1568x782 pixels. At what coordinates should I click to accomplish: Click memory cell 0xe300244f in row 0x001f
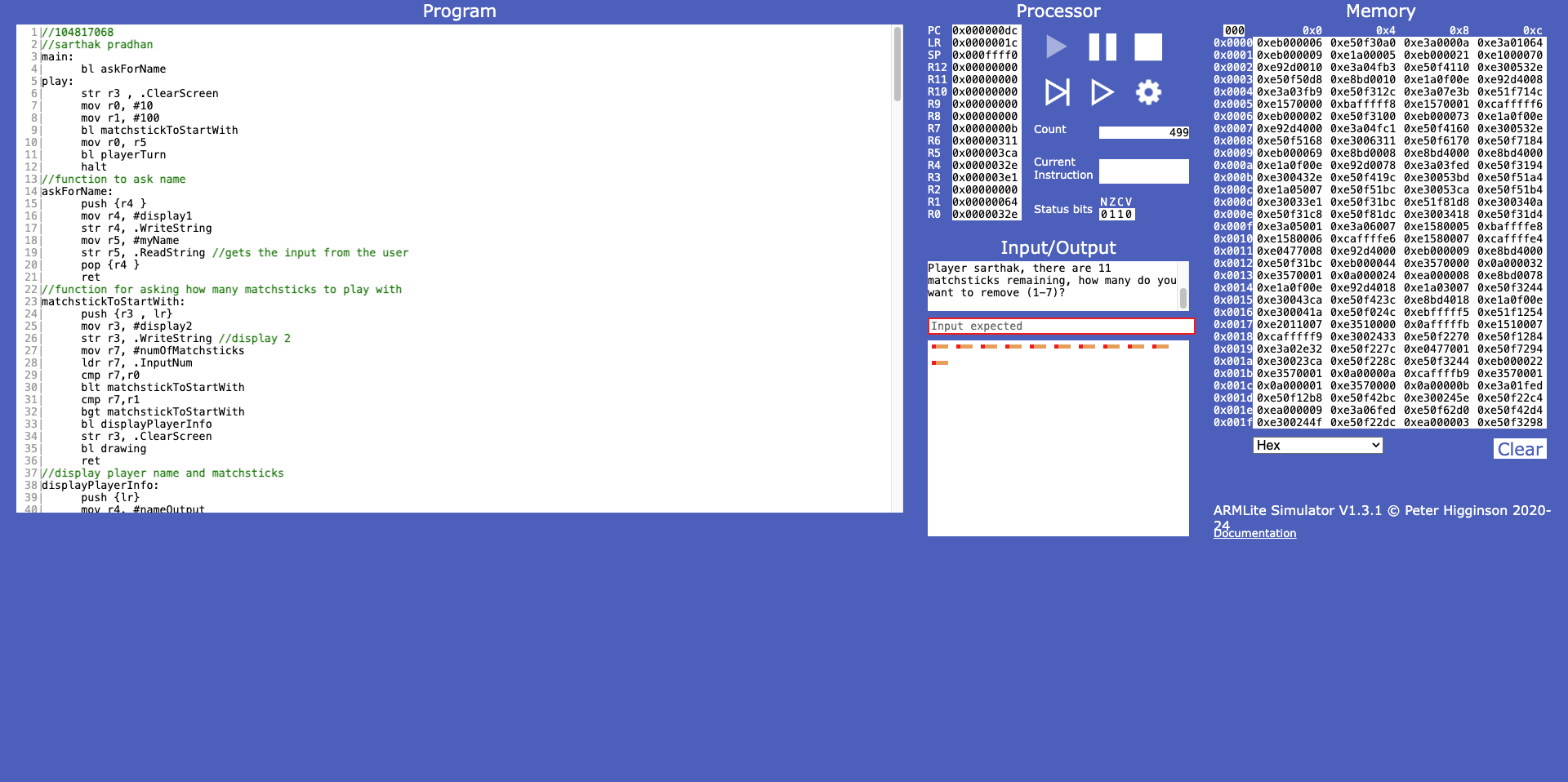(x=1290, y=422)
